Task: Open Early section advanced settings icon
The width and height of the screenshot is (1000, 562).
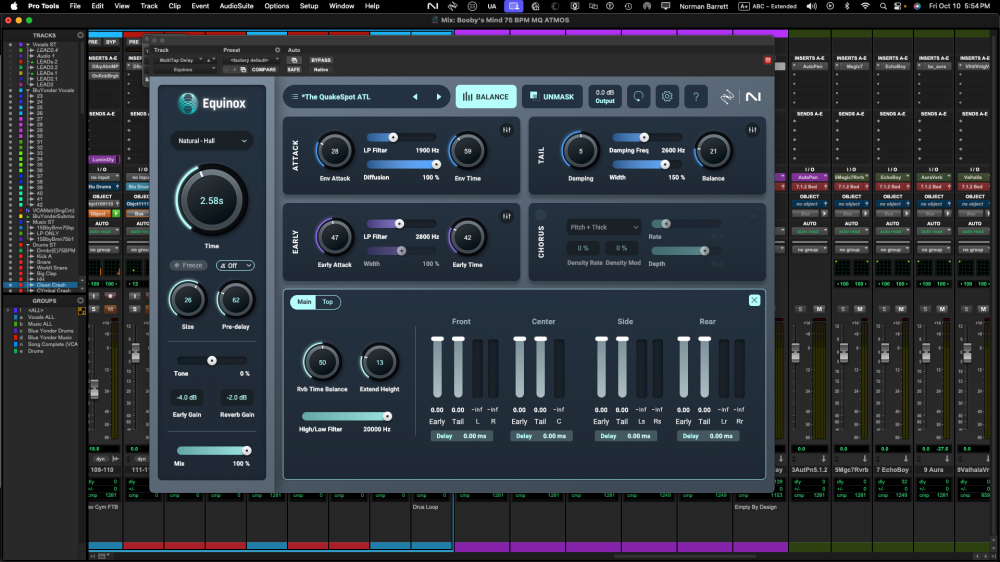Action: click(x=506, y=216)
